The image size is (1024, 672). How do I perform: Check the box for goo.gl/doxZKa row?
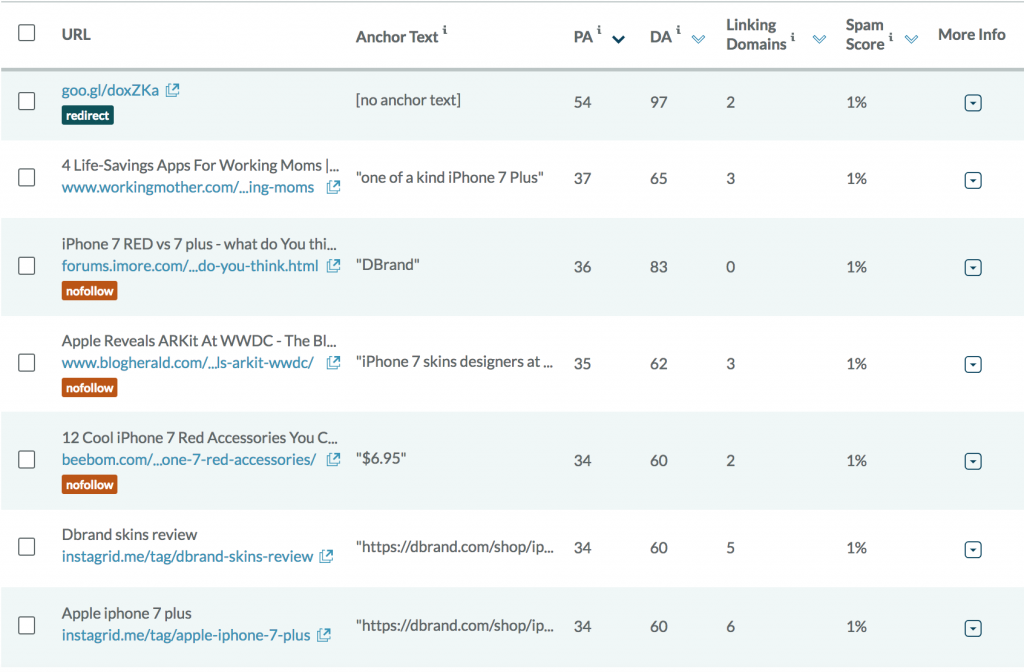27,100
